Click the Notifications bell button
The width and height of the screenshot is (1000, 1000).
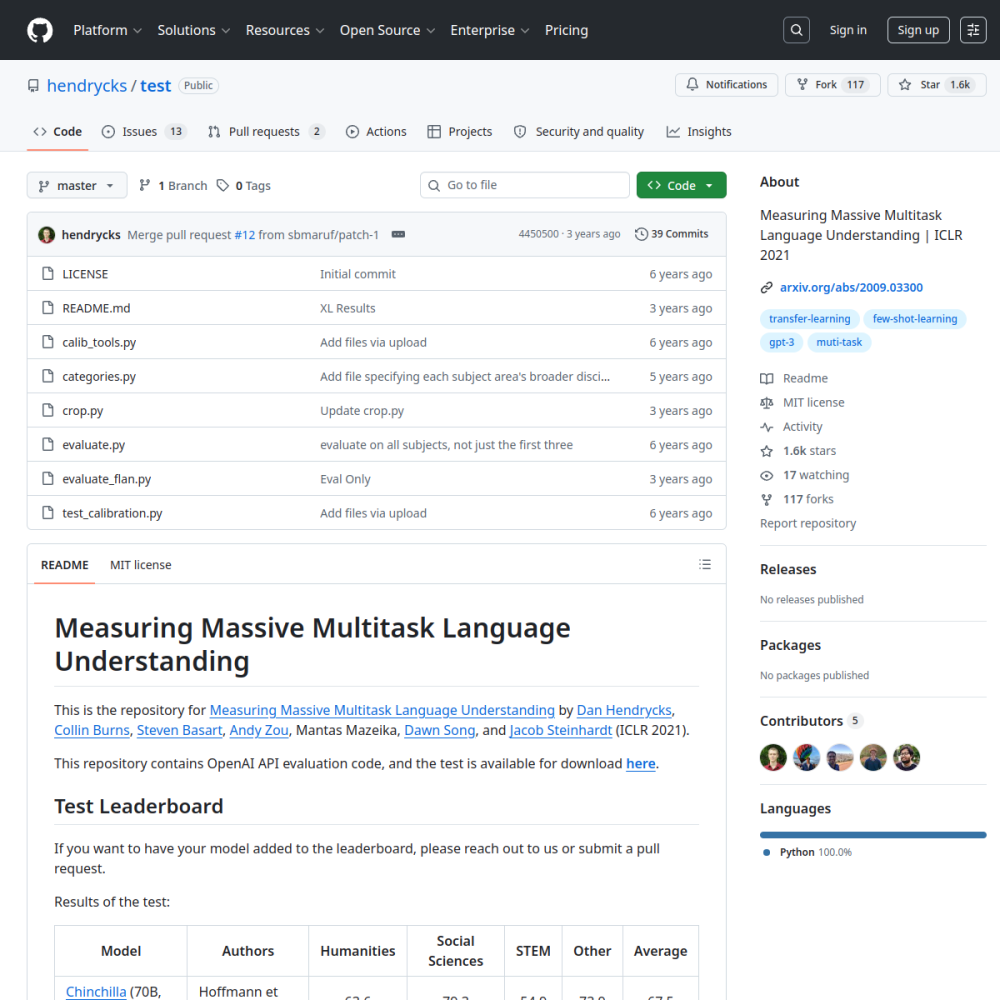point(726,85)
